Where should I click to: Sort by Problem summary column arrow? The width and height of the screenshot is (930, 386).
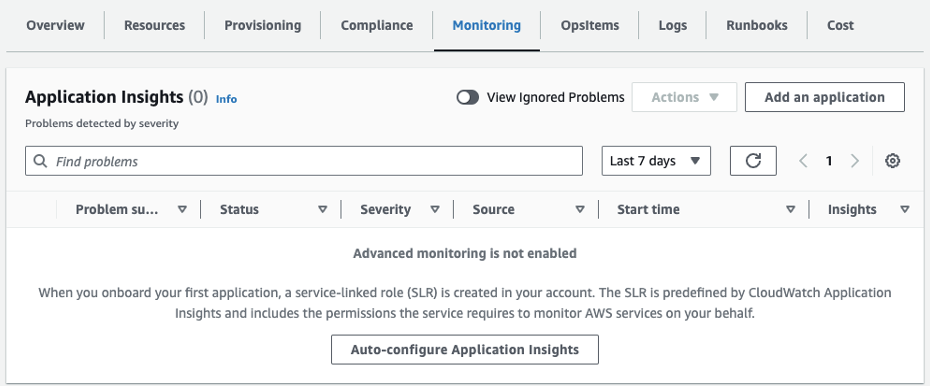pyautogui.click(x=183, y=209)
